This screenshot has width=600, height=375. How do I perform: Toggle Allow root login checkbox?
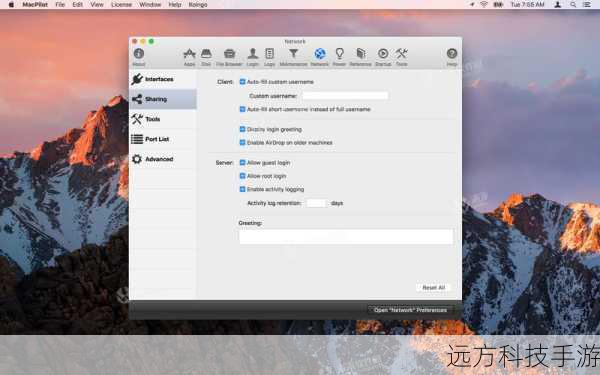tap(242, 176)
